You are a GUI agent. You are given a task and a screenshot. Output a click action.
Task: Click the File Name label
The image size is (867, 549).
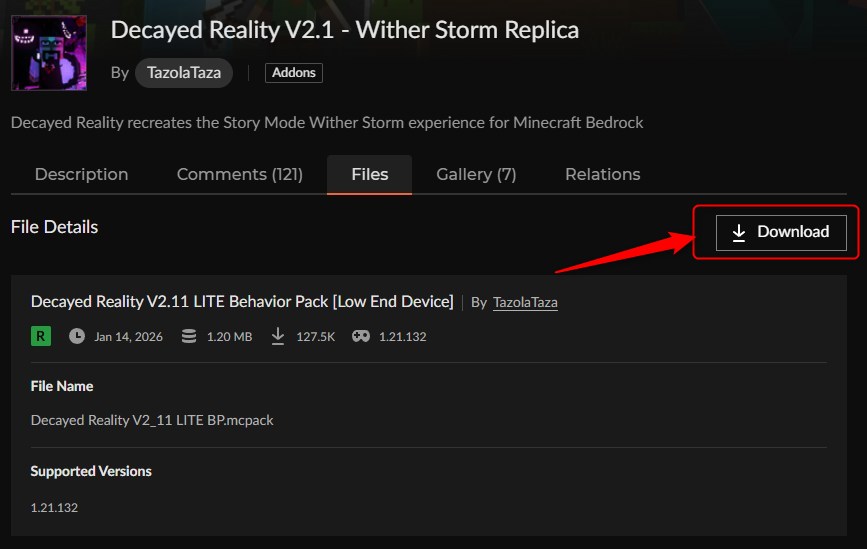62,386
